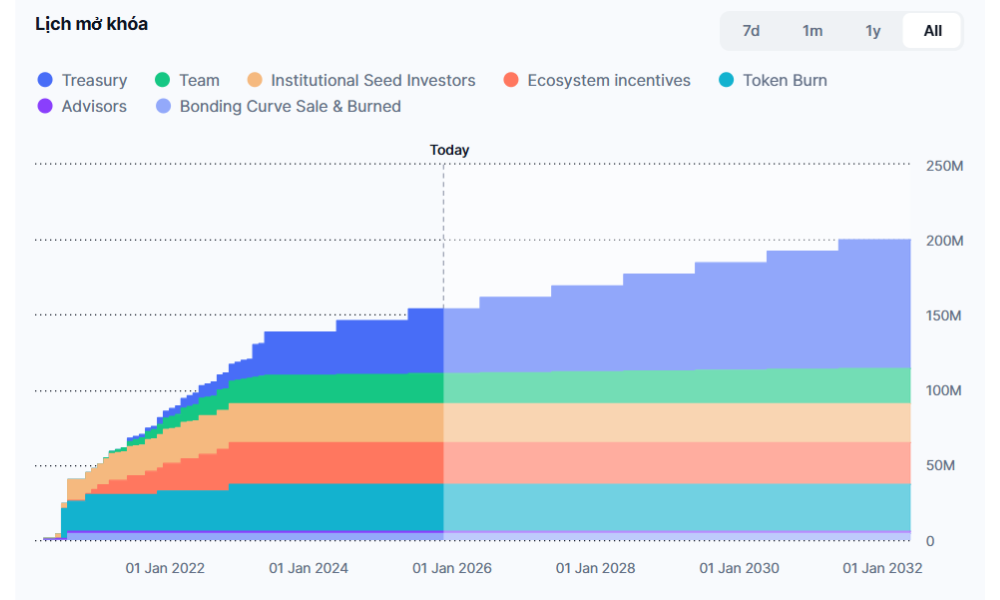The height and width of the screenshot is (600, 1000).
Task: Click the Institutional Seed Investors orange dot
Action: click(x=255, y=80)
